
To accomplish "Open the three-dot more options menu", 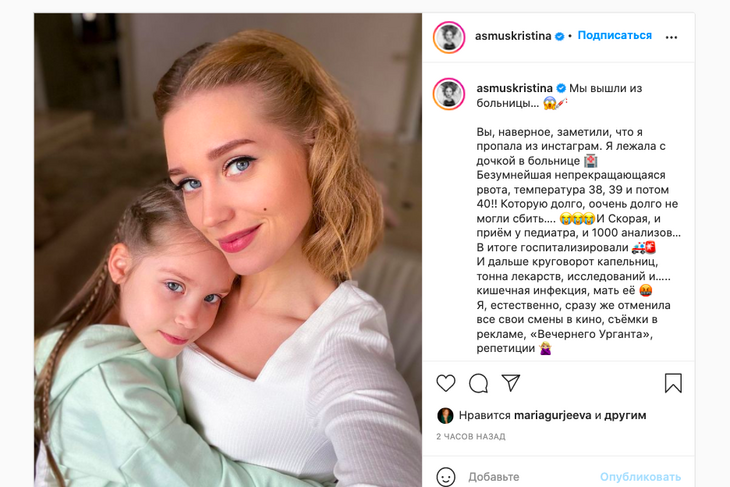I will (671, 37).
